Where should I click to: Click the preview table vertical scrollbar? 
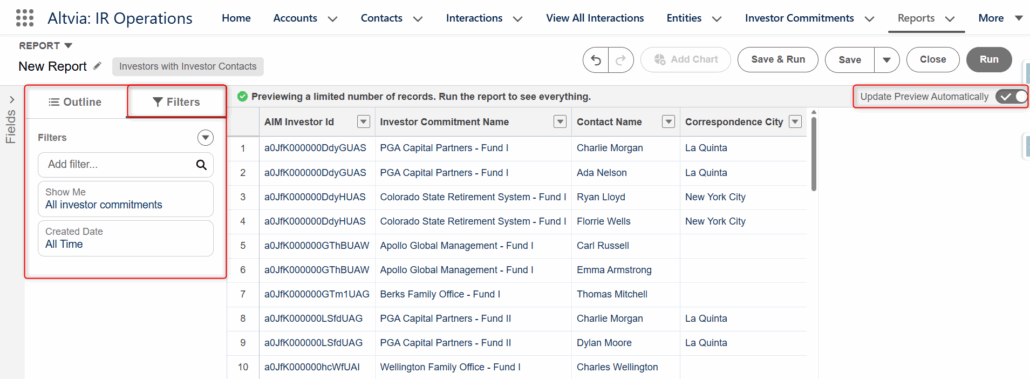tap(815, 154)
